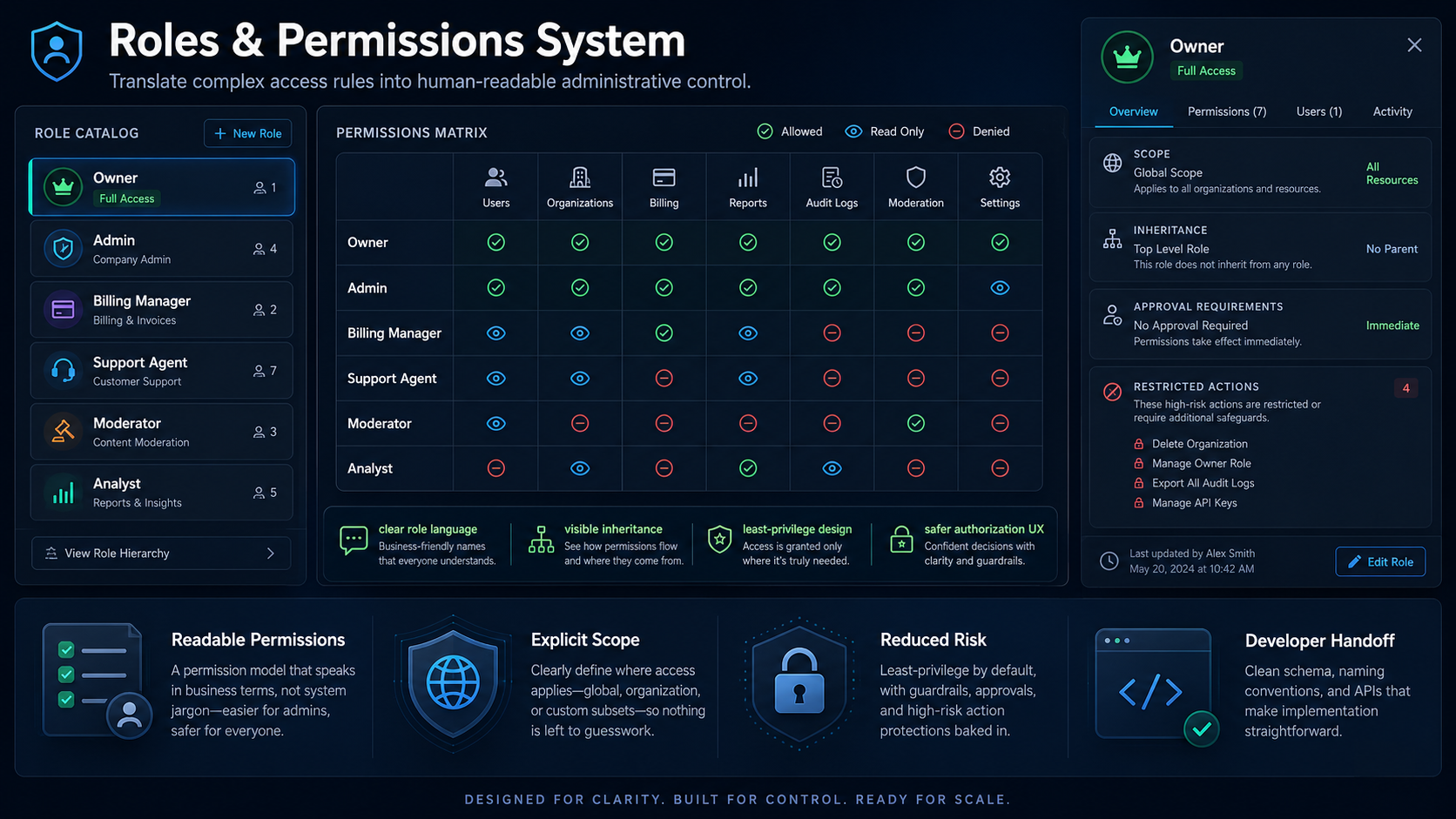Select the Billing Manager role card

(162, 310)
